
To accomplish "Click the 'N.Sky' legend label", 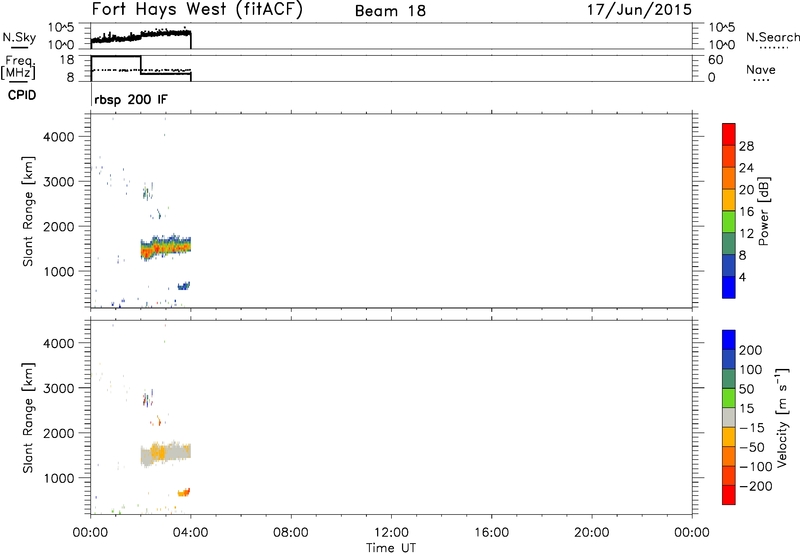I will [x=19, y=37].
